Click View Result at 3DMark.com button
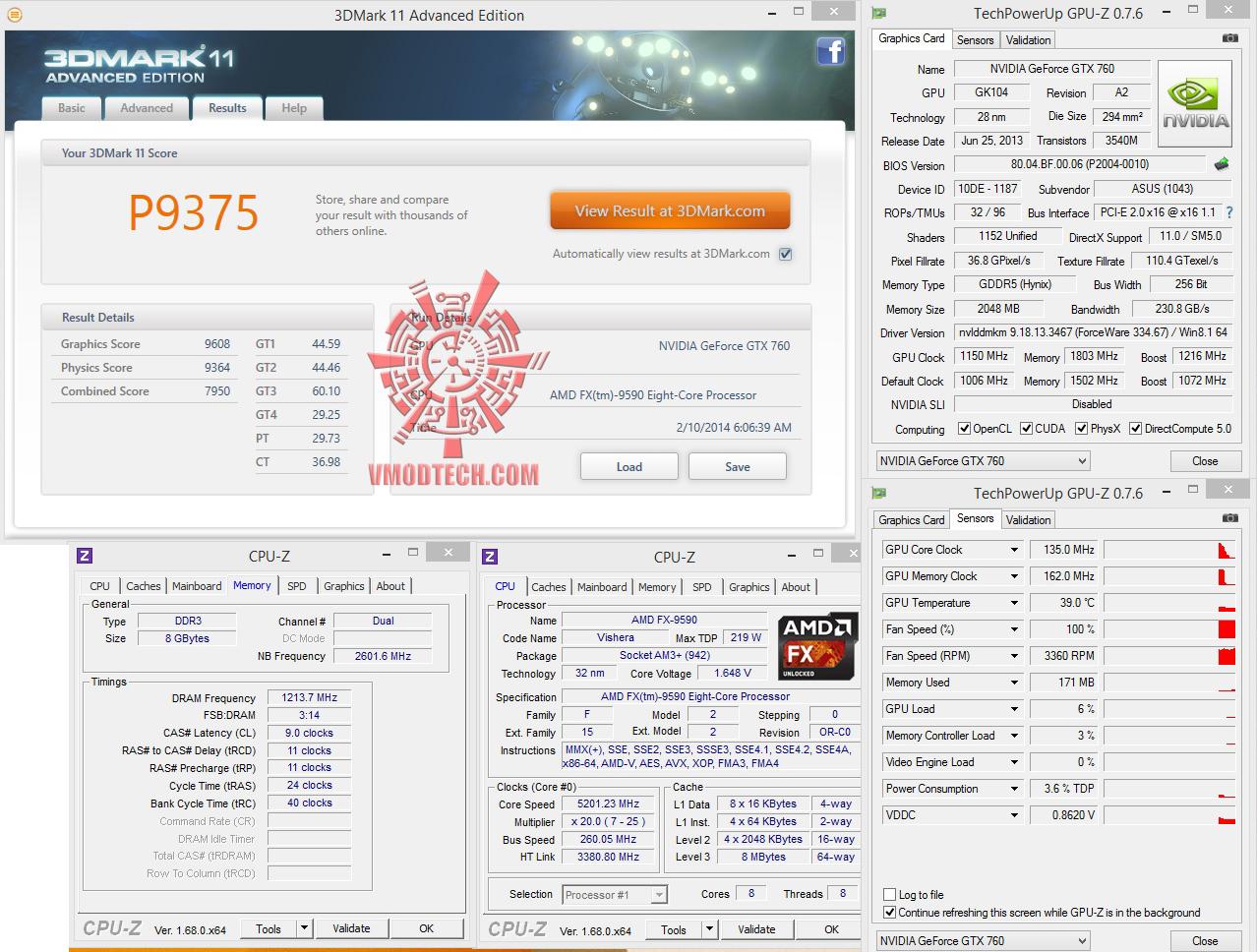Viewport: 1257px width, 952px height. point(670,211)
